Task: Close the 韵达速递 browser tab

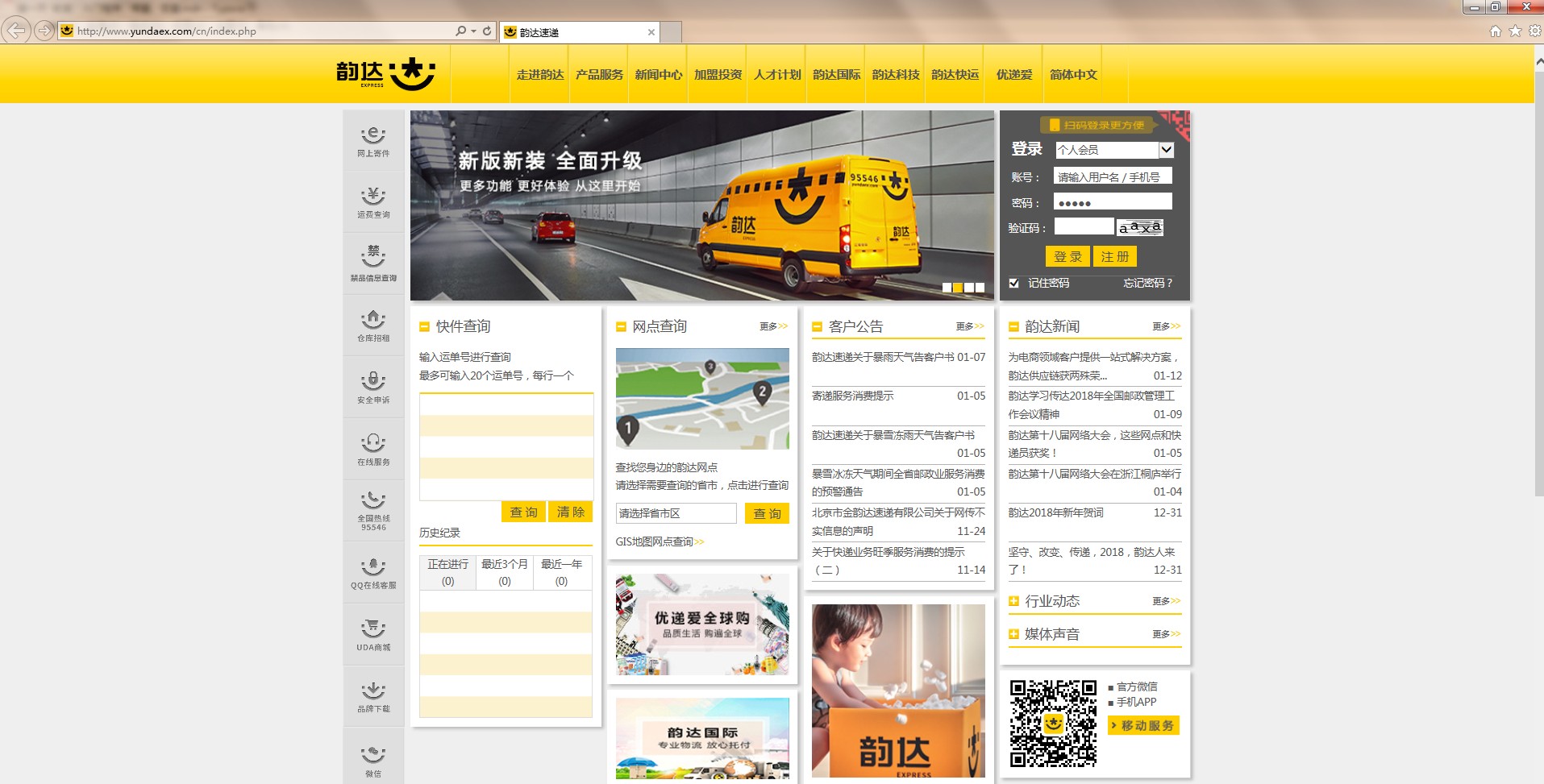Action: tap(651, 32)
